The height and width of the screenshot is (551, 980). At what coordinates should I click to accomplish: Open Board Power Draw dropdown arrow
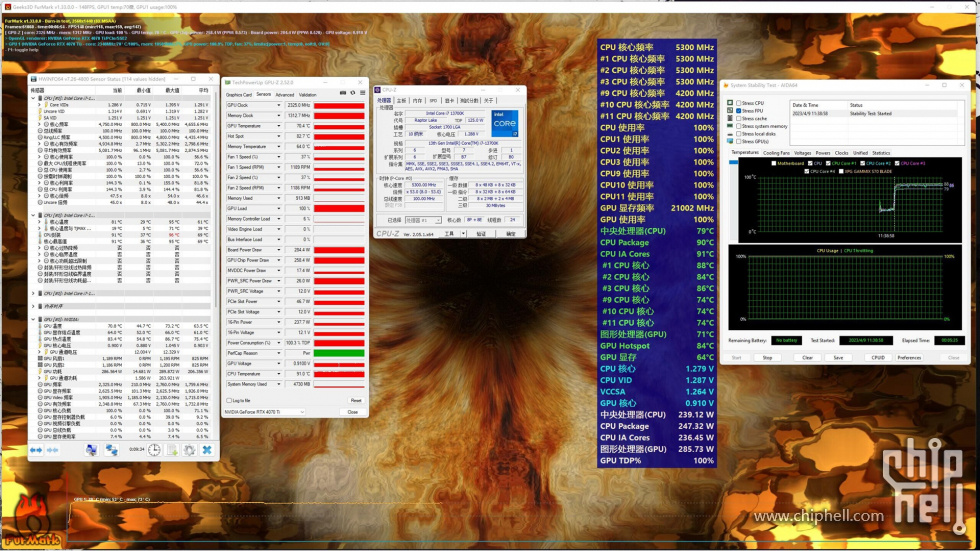[x=279, y=250]
